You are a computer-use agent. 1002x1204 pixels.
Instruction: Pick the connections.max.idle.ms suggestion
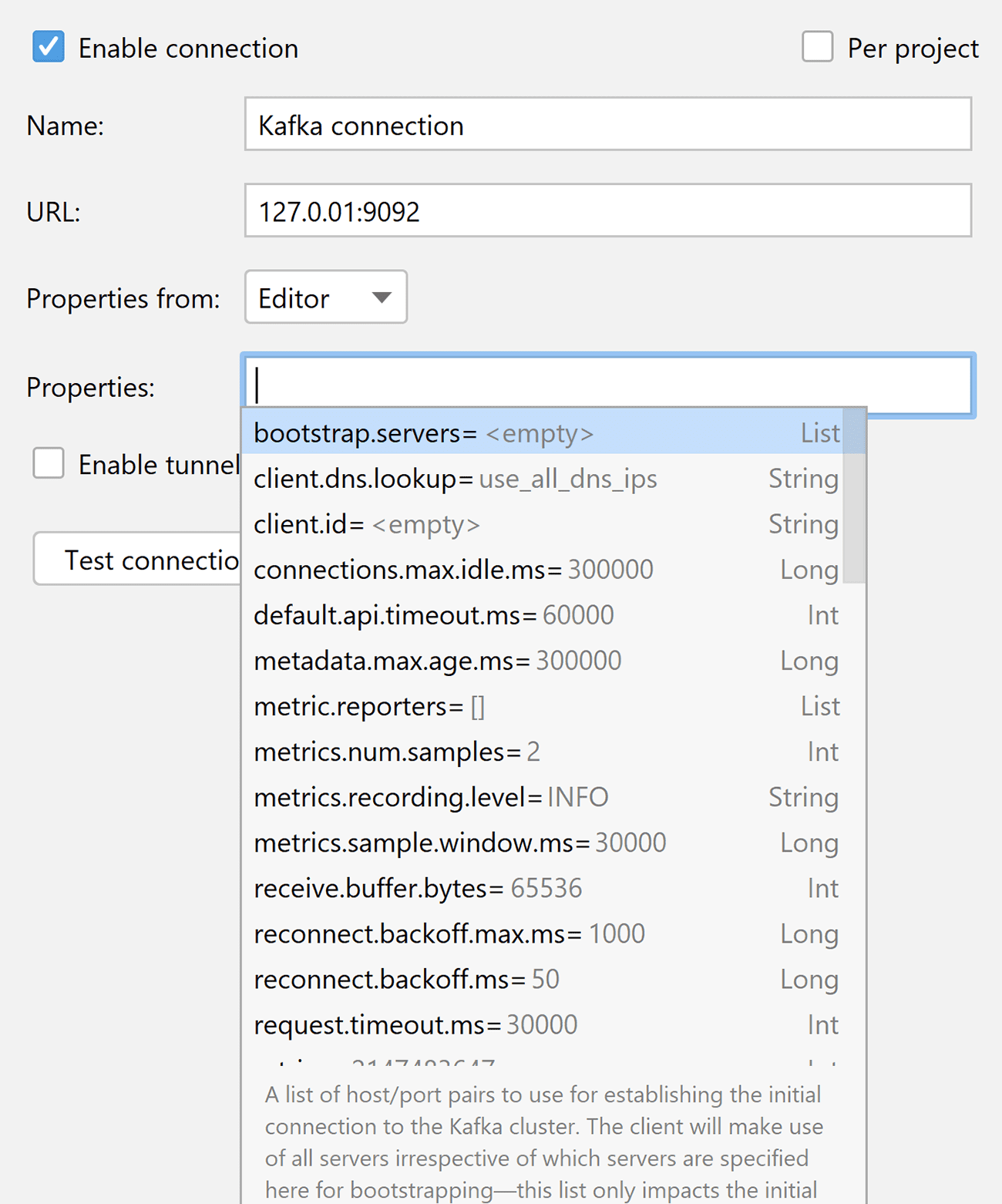542,570
